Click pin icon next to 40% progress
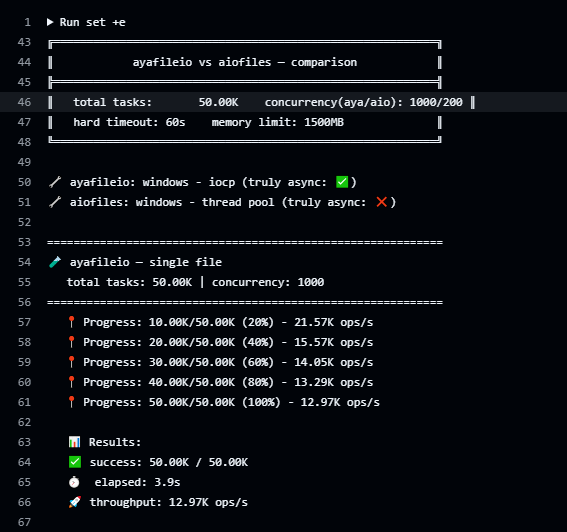This screenshot has height=532, width=567. pos(72,342)
